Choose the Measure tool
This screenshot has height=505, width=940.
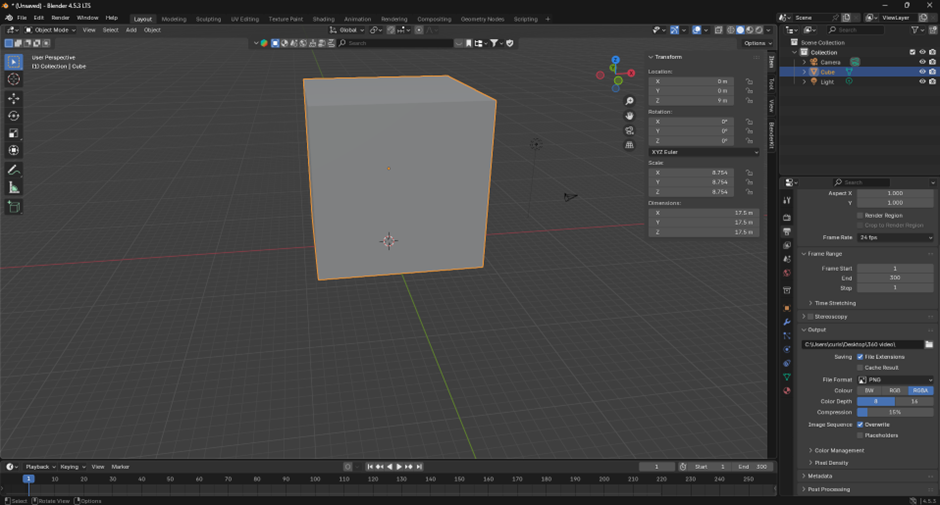13,187
